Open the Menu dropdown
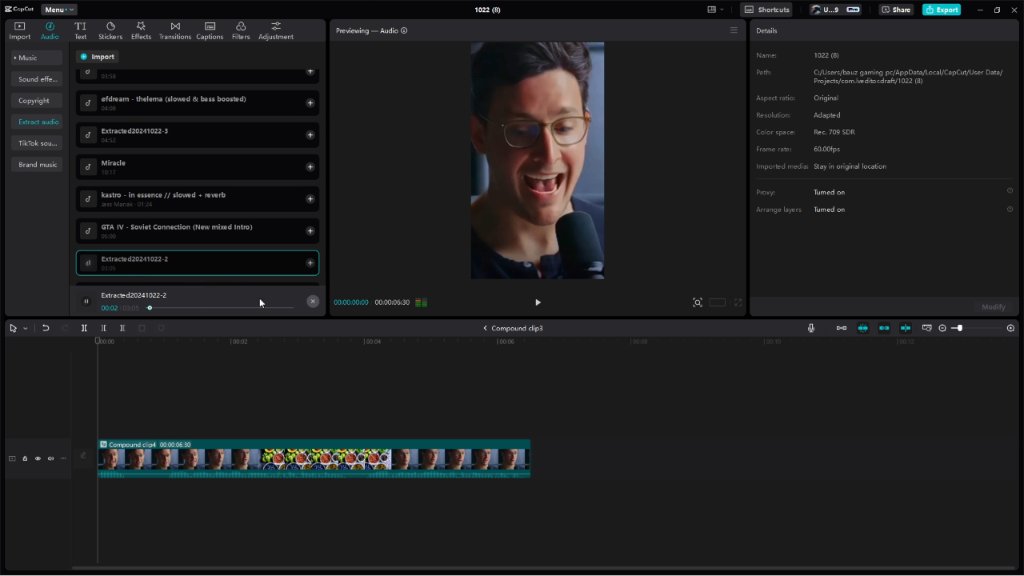This screenshot has width=1024, height=576. [59, 10]
